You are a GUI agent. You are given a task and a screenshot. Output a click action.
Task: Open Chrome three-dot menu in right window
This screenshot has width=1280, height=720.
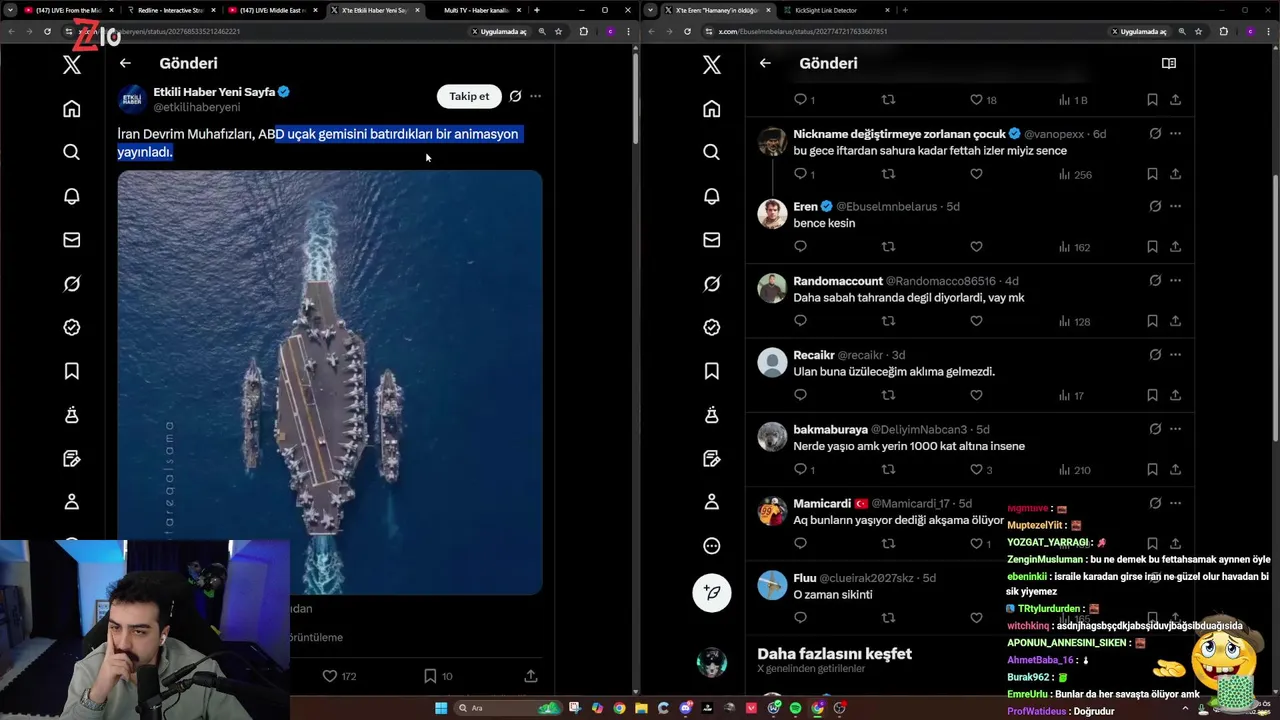click(1268, 31)
